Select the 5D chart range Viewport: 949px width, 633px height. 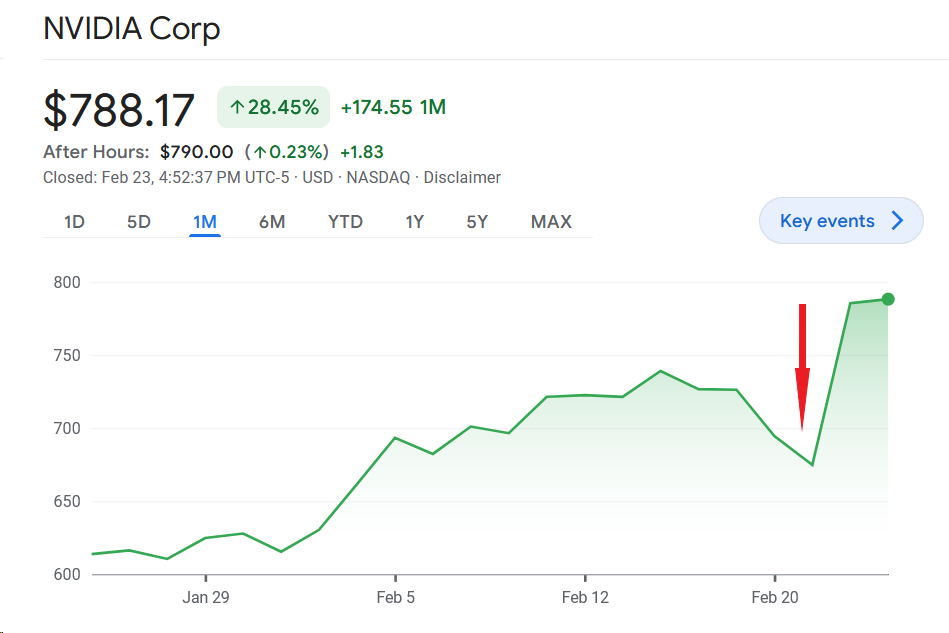coord(139,222)
